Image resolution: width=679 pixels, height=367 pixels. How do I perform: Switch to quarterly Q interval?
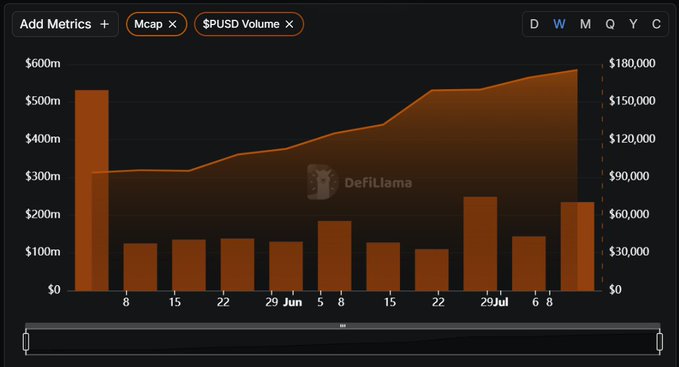(x=610, y=24)
